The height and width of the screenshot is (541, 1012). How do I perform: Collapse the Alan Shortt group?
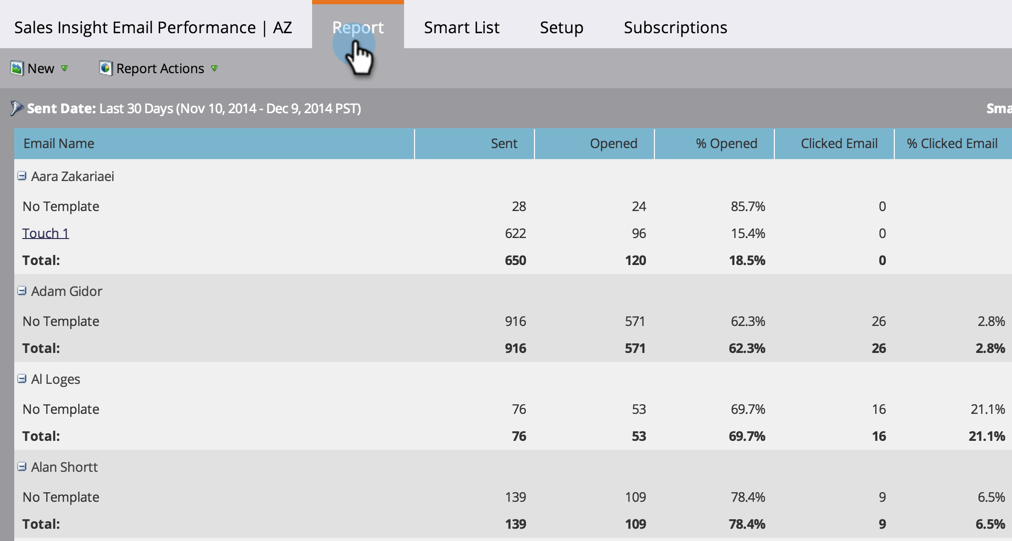pyautogui.click(x=22, y=466)
